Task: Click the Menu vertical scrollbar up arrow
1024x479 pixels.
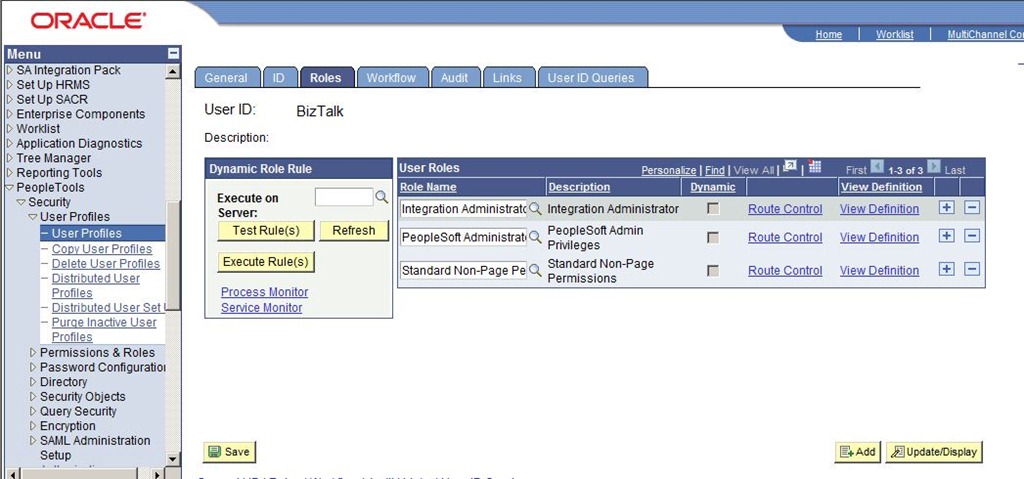Action: tap(173, 71)
